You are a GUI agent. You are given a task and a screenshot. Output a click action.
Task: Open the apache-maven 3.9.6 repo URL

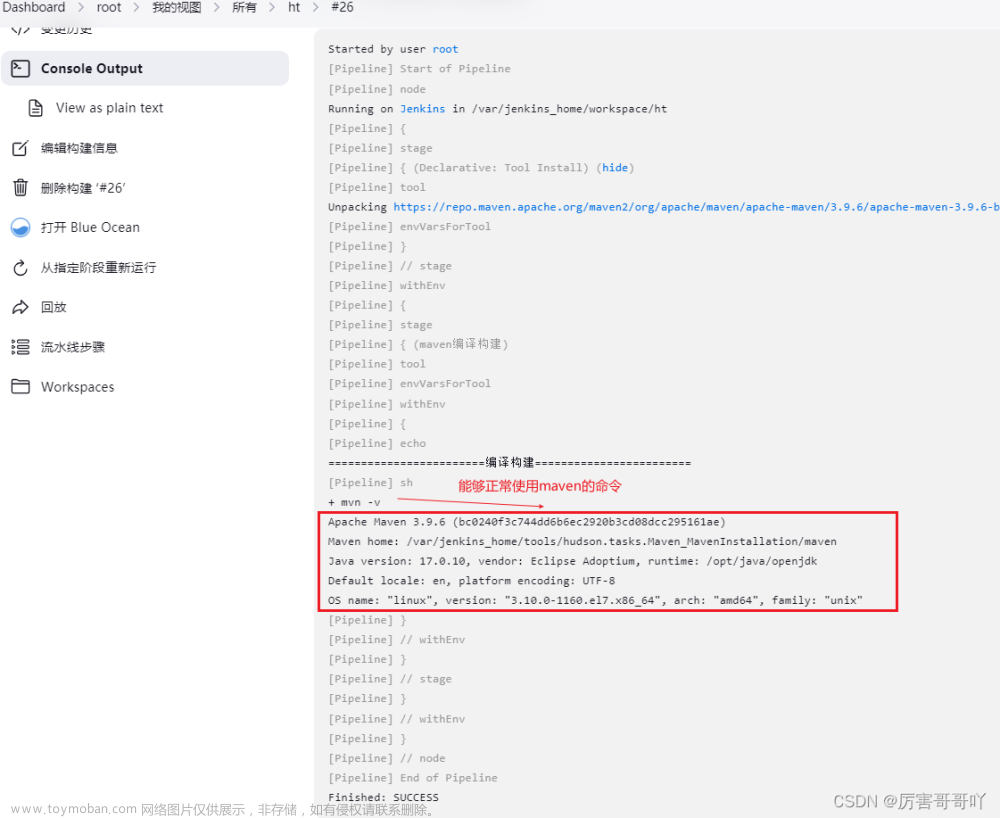pyautogui.click(x=696, y=207)
